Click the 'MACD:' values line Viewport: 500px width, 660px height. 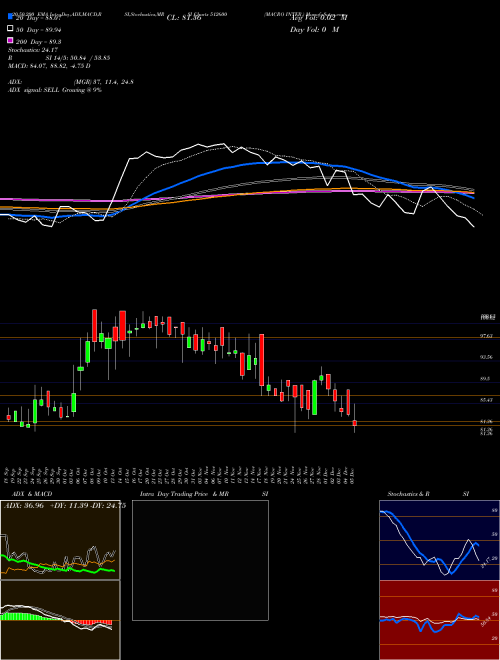coord(49,66)
